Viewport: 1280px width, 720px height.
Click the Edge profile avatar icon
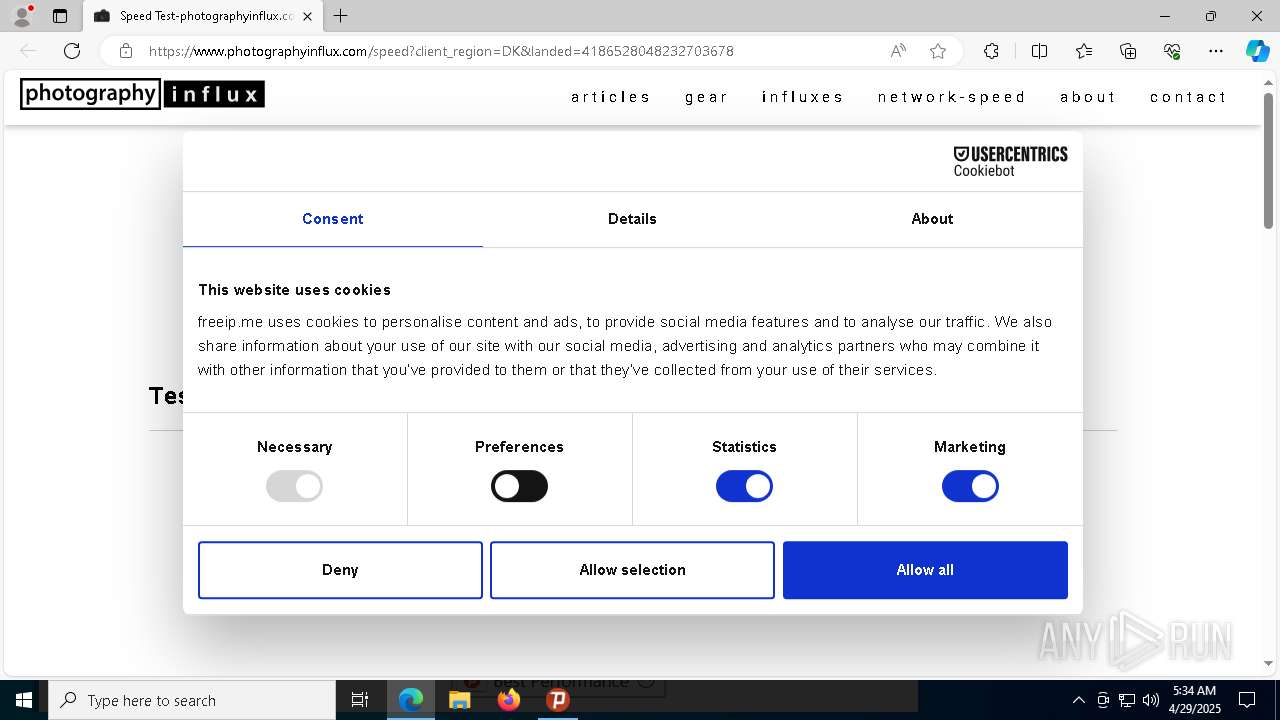pyautogui.click(x=21, y=16)
